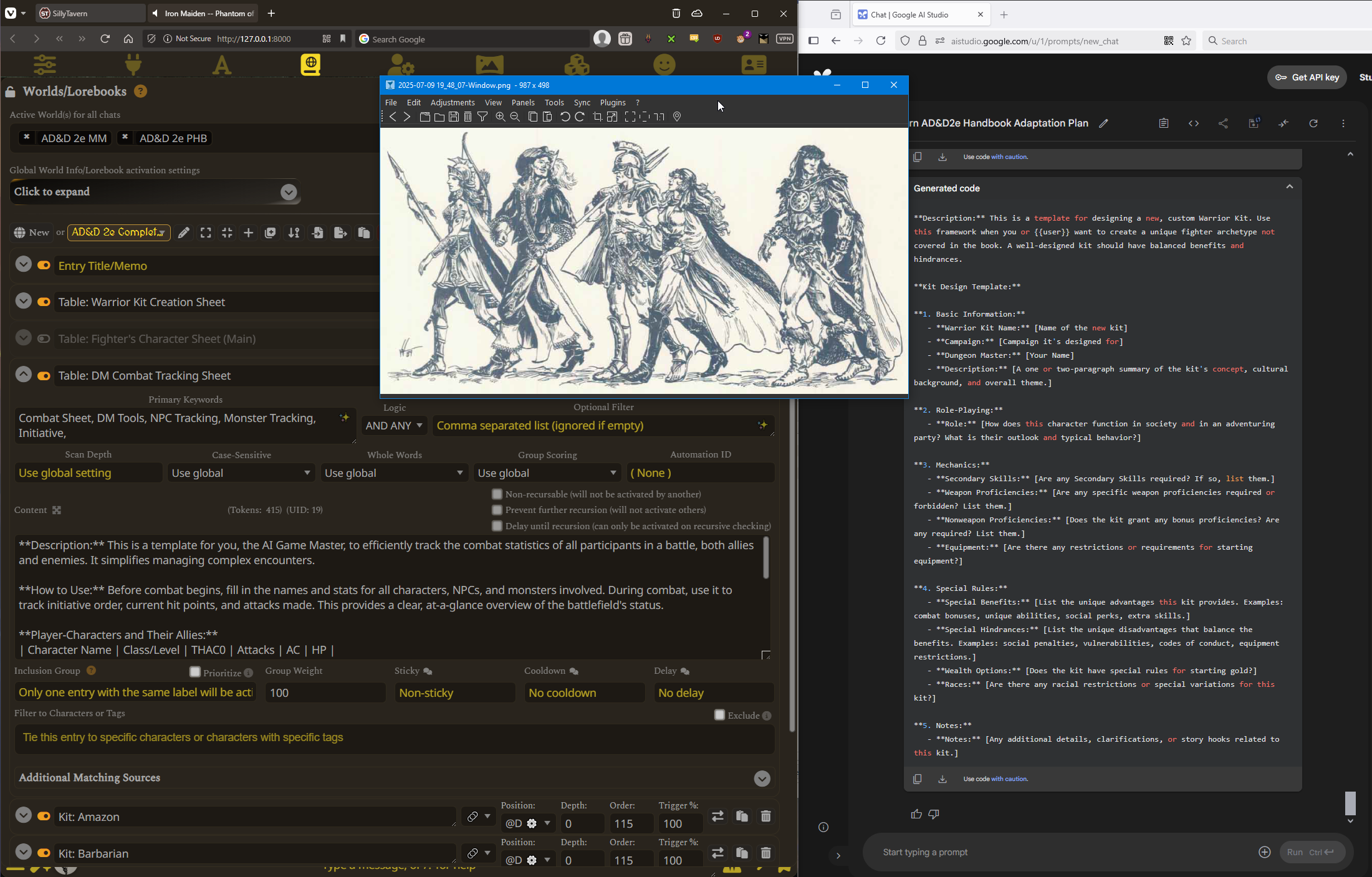Click collapse all entries icon in lorebook toolbar
Screen dimensions: 1372x877
click(x=227, y=232)
